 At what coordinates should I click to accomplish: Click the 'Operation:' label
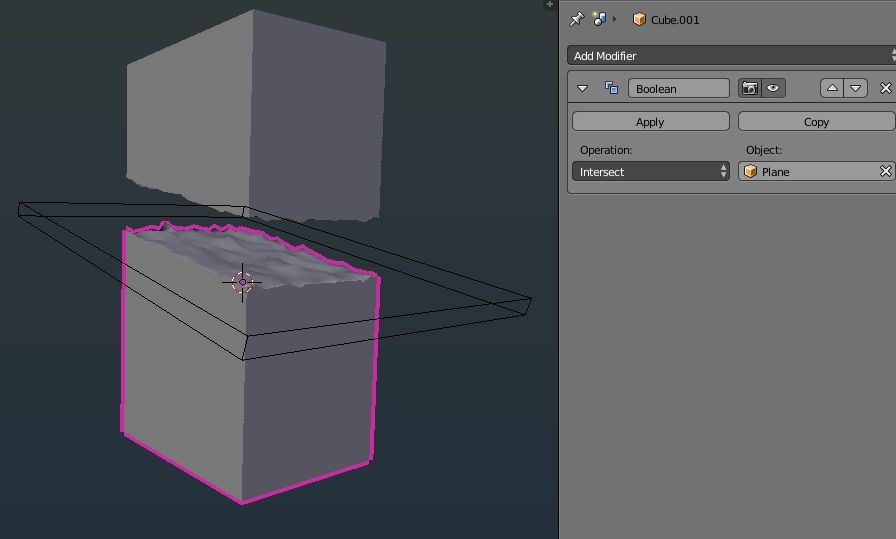[606, 150]
